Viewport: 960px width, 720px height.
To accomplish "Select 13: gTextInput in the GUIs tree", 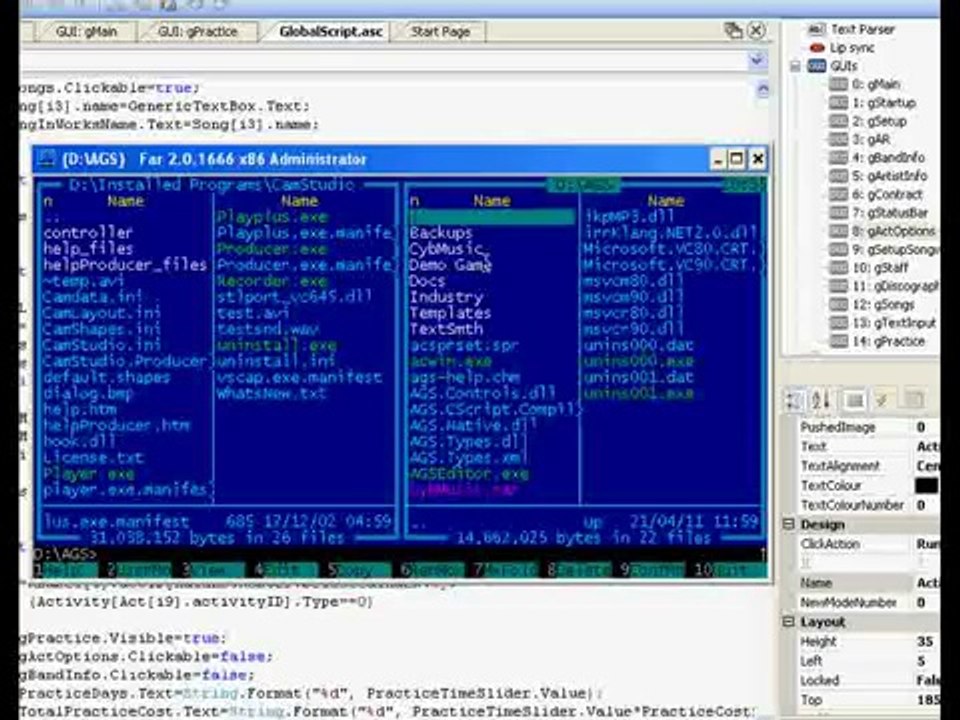I will (x=894, y=323).
